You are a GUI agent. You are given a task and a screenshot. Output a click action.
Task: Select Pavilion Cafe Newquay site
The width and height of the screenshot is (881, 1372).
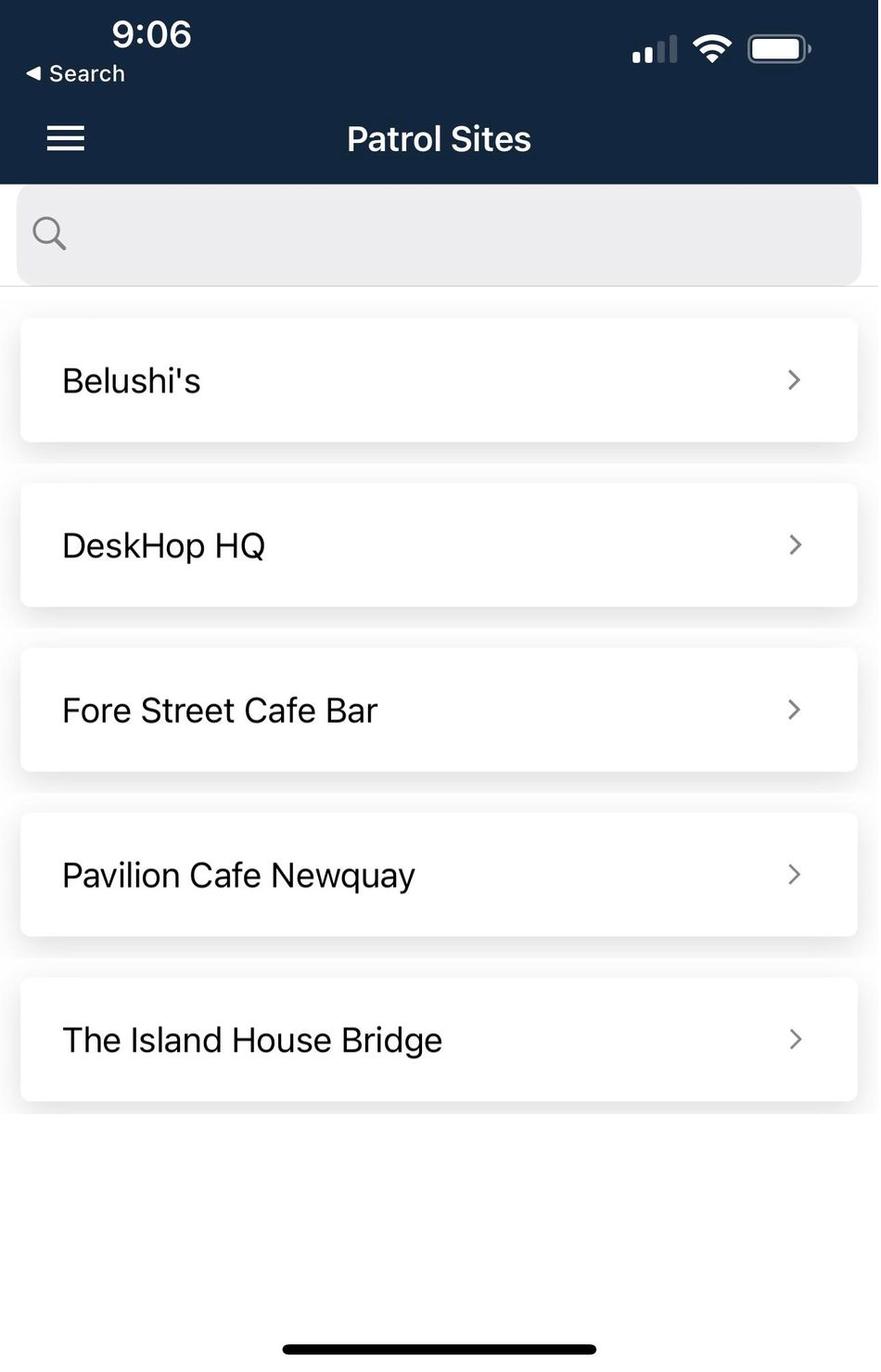439,875
